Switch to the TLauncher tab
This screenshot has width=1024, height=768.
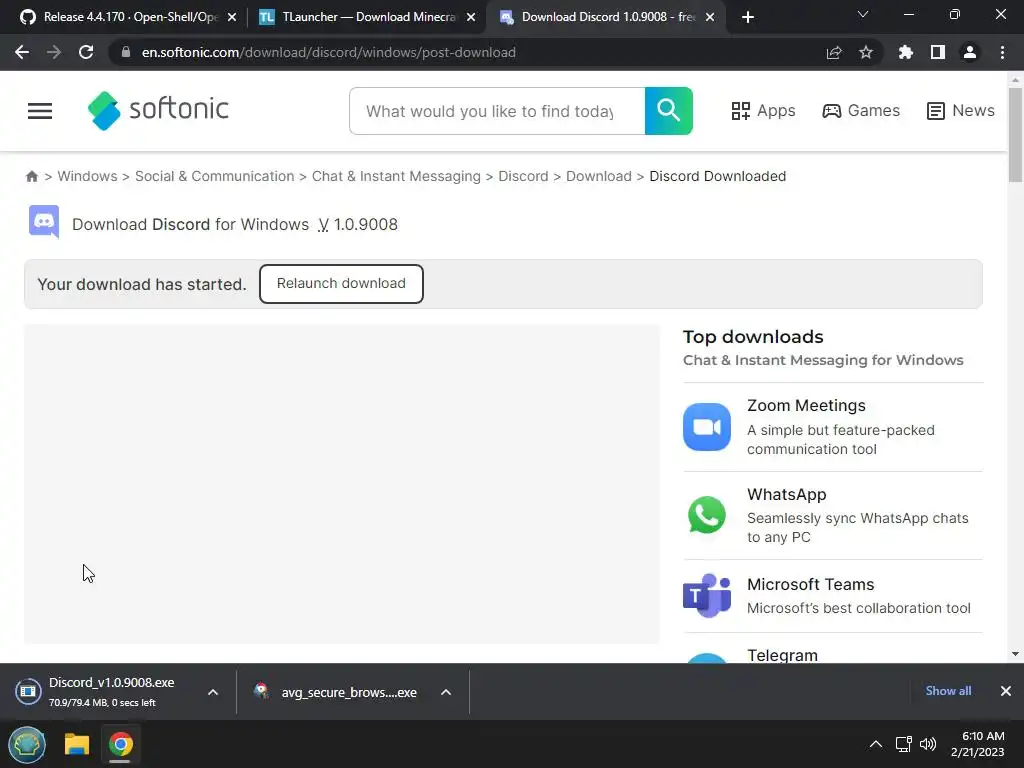(367, 17)
